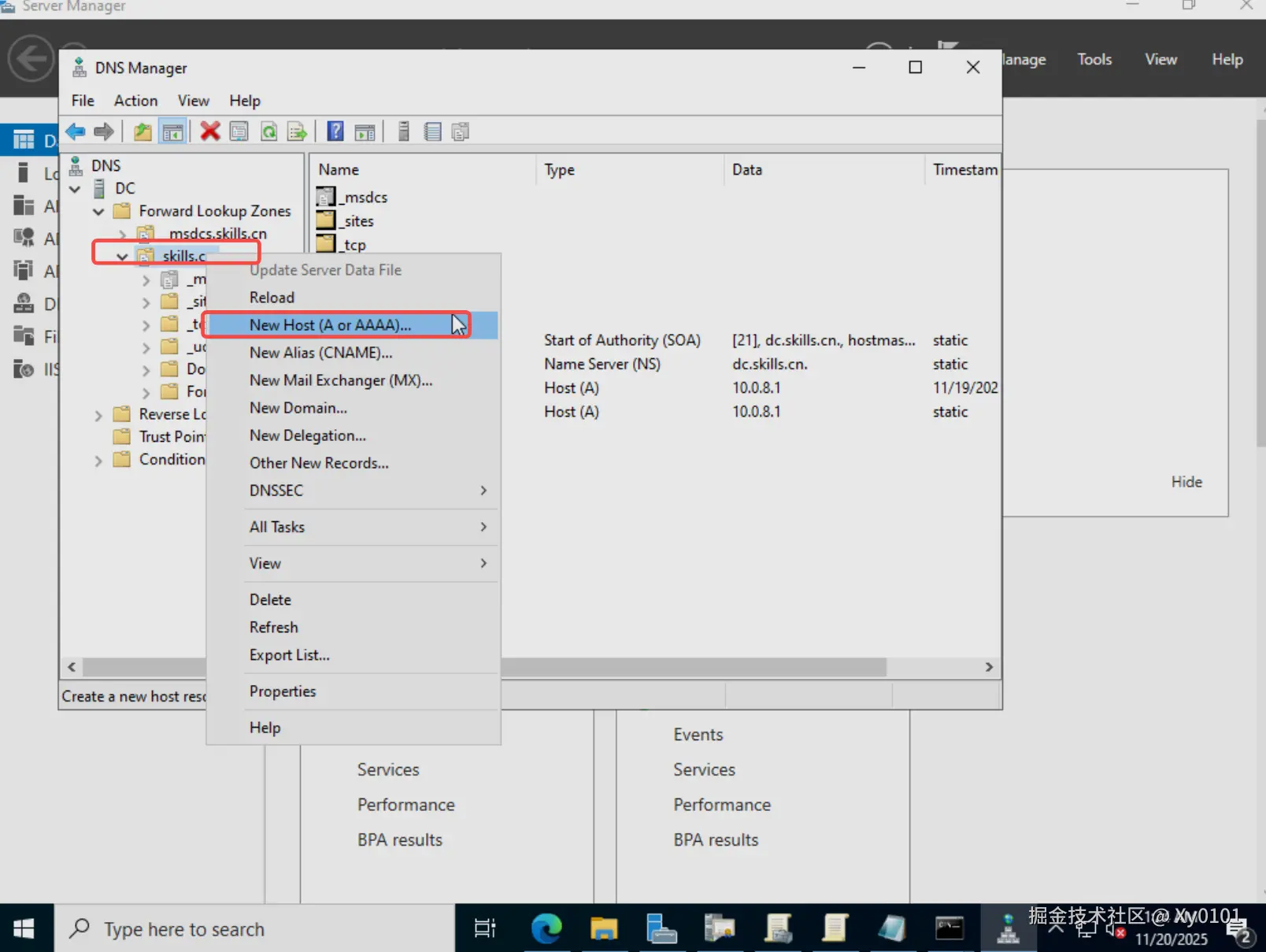This screenshot has width=1266, height=952.
Task: Click the Export List toolbar icon
Action: pyautogui.click(x=297, y=132)
